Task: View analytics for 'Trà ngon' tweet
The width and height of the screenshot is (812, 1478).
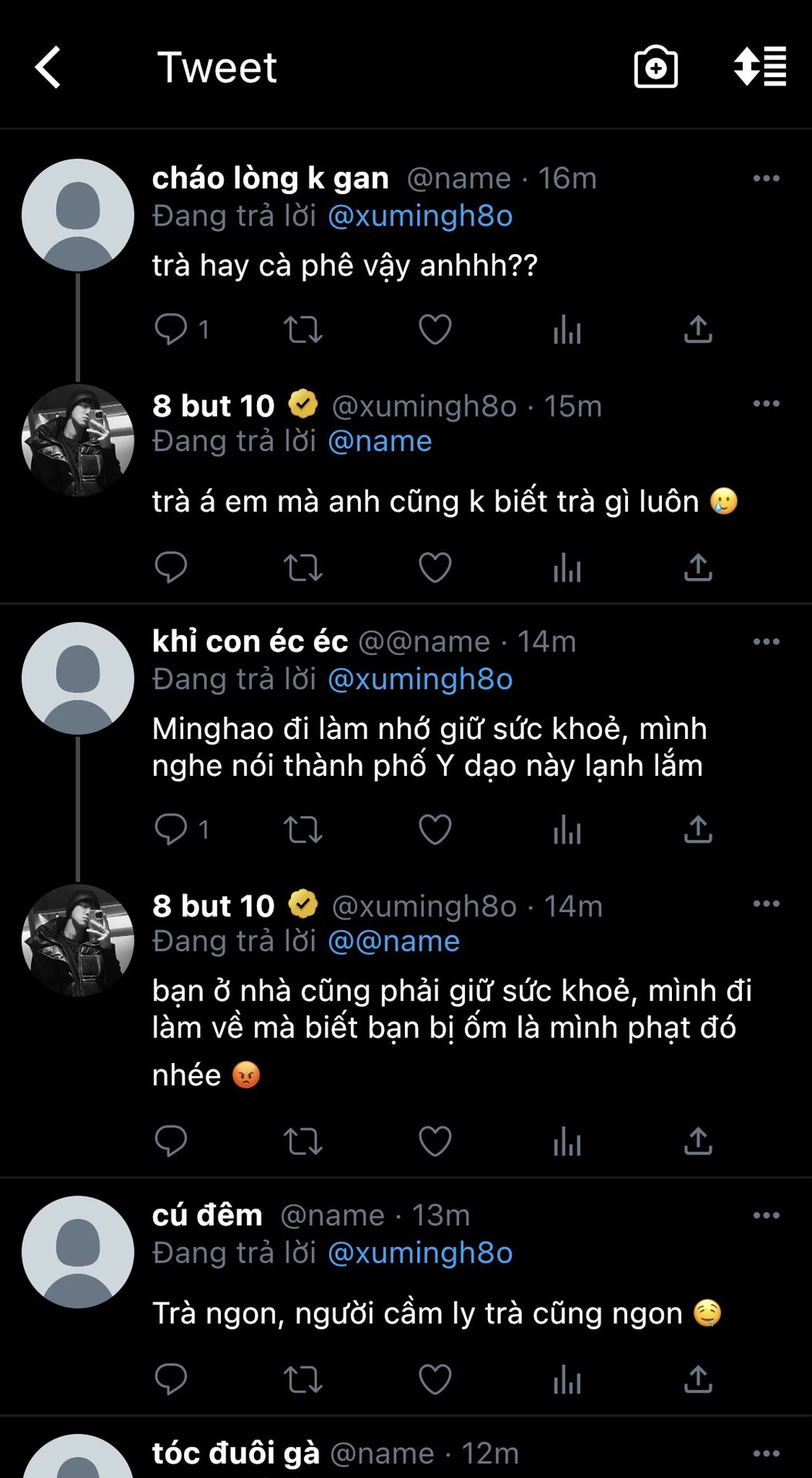Action: point(566,1379)
